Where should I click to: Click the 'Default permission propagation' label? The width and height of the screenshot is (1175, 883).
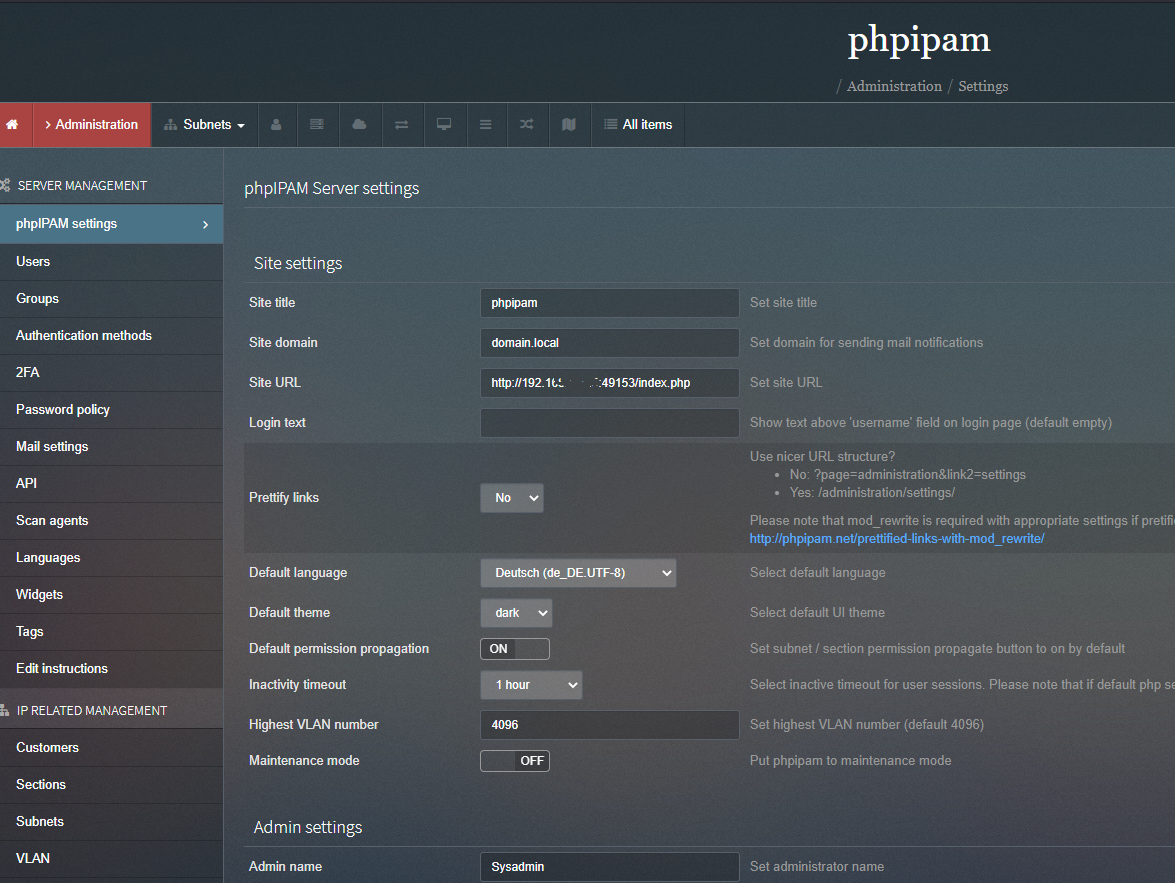pos(339,649)
